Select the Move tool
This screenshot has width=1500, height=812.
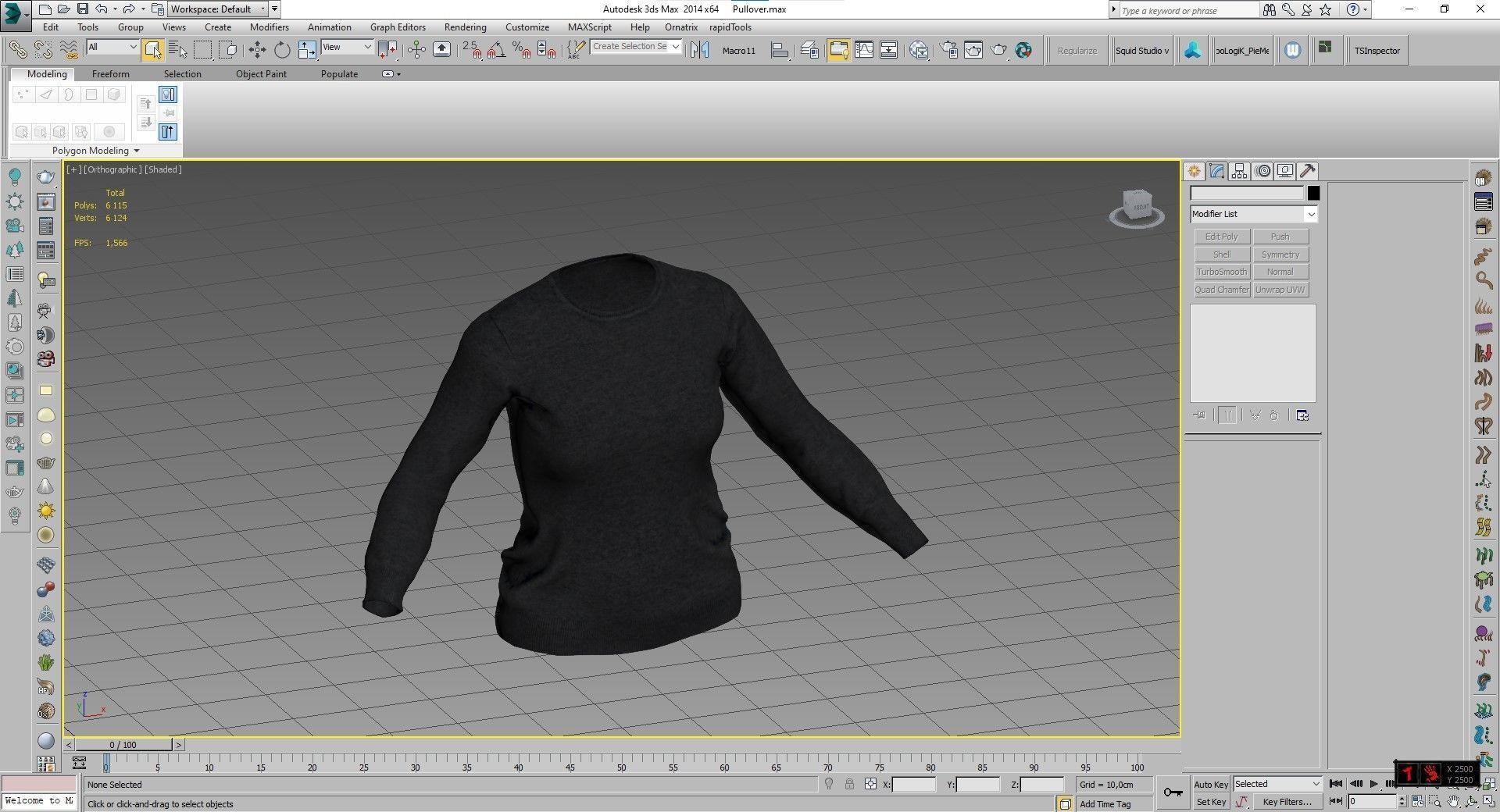pyautogui.click(x=257, y=50)
